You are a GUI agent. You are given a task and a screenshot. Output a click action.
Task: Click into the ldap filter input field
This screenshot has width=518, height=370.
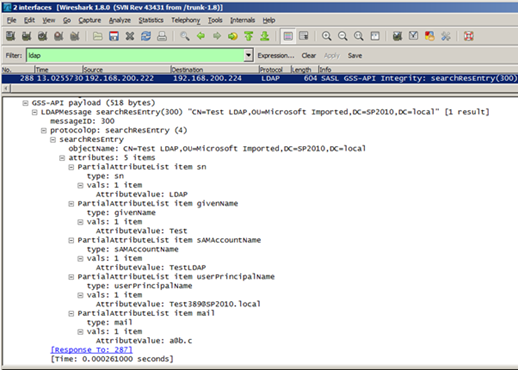pyautogui.click(x=135, y=55)
